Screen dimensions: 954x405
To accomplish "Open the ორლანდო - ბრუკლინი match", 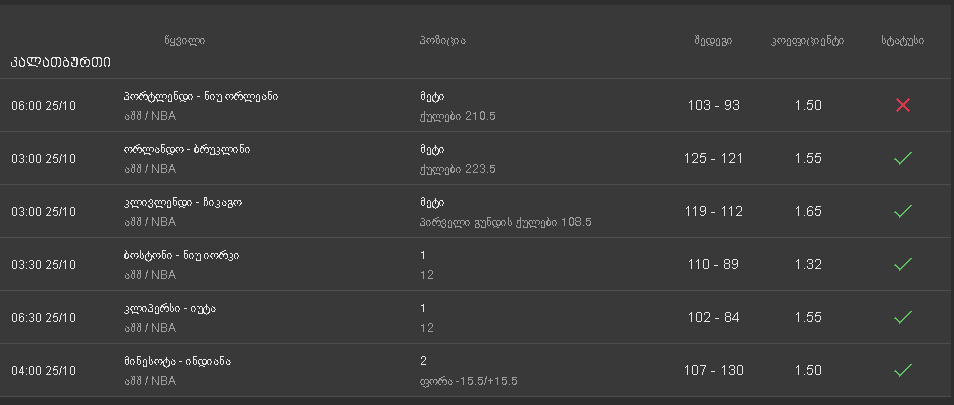I will 186,150.
